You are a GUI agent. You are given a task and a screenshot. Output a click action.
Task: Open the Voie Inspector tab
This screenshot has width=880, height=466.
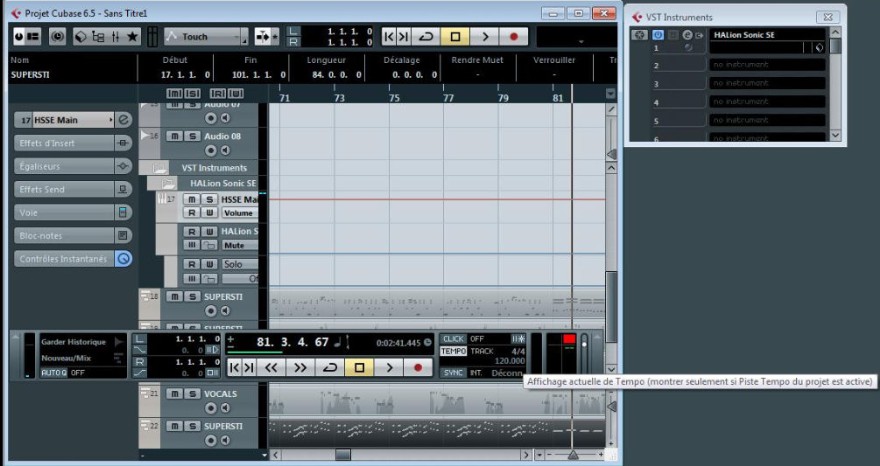tap(64, 212)
